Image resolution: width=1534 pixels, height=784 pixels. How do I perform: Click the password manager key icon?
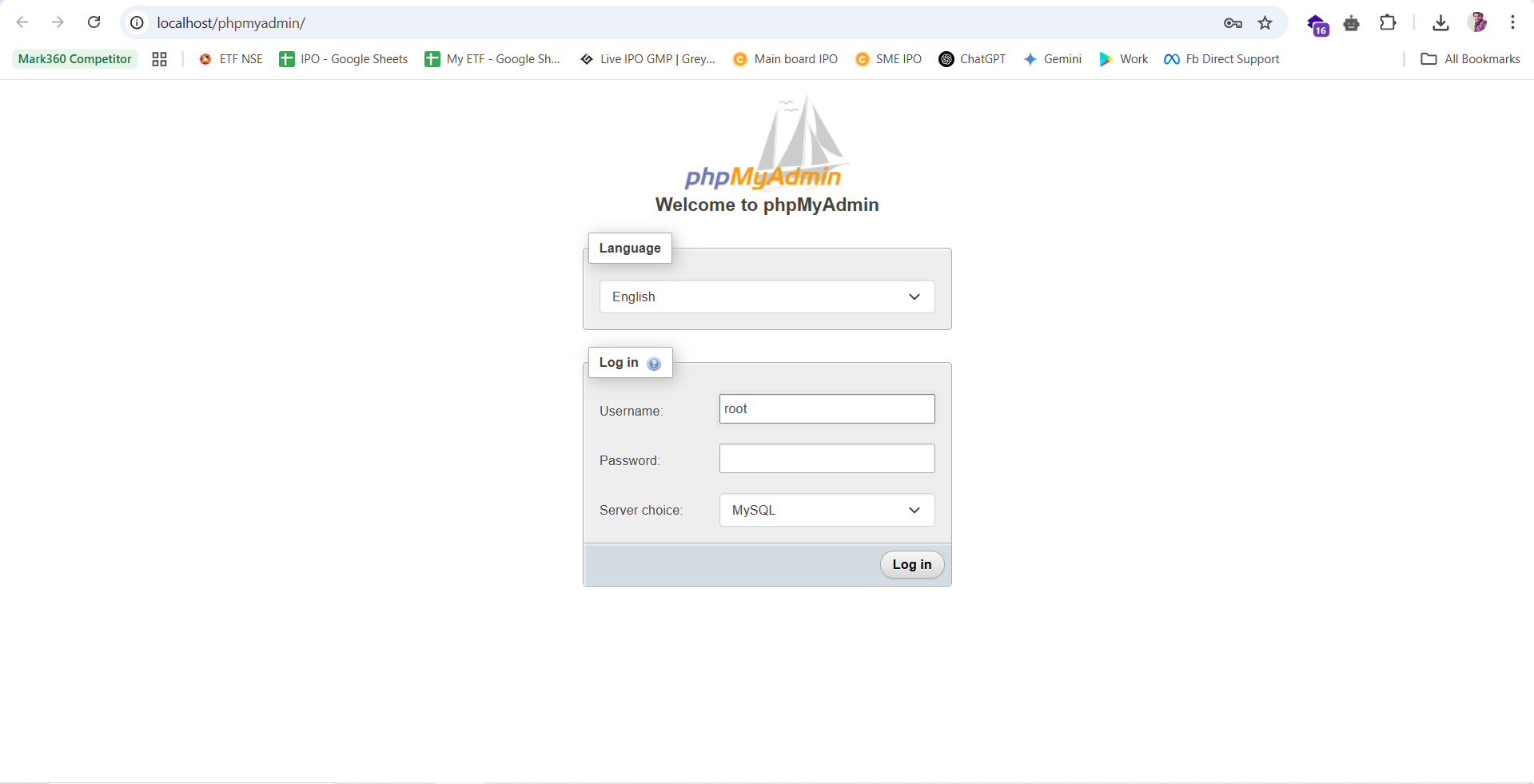[x=1233, y=23]
